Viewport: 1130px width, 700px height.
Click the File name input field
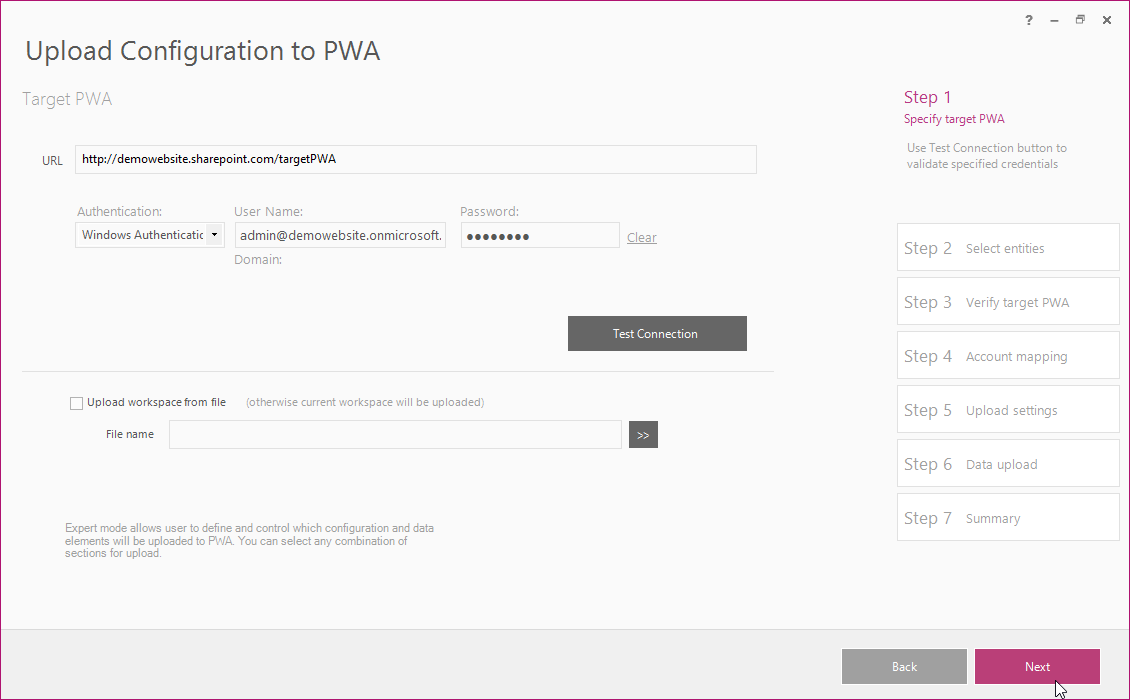[x=395, y=435]
